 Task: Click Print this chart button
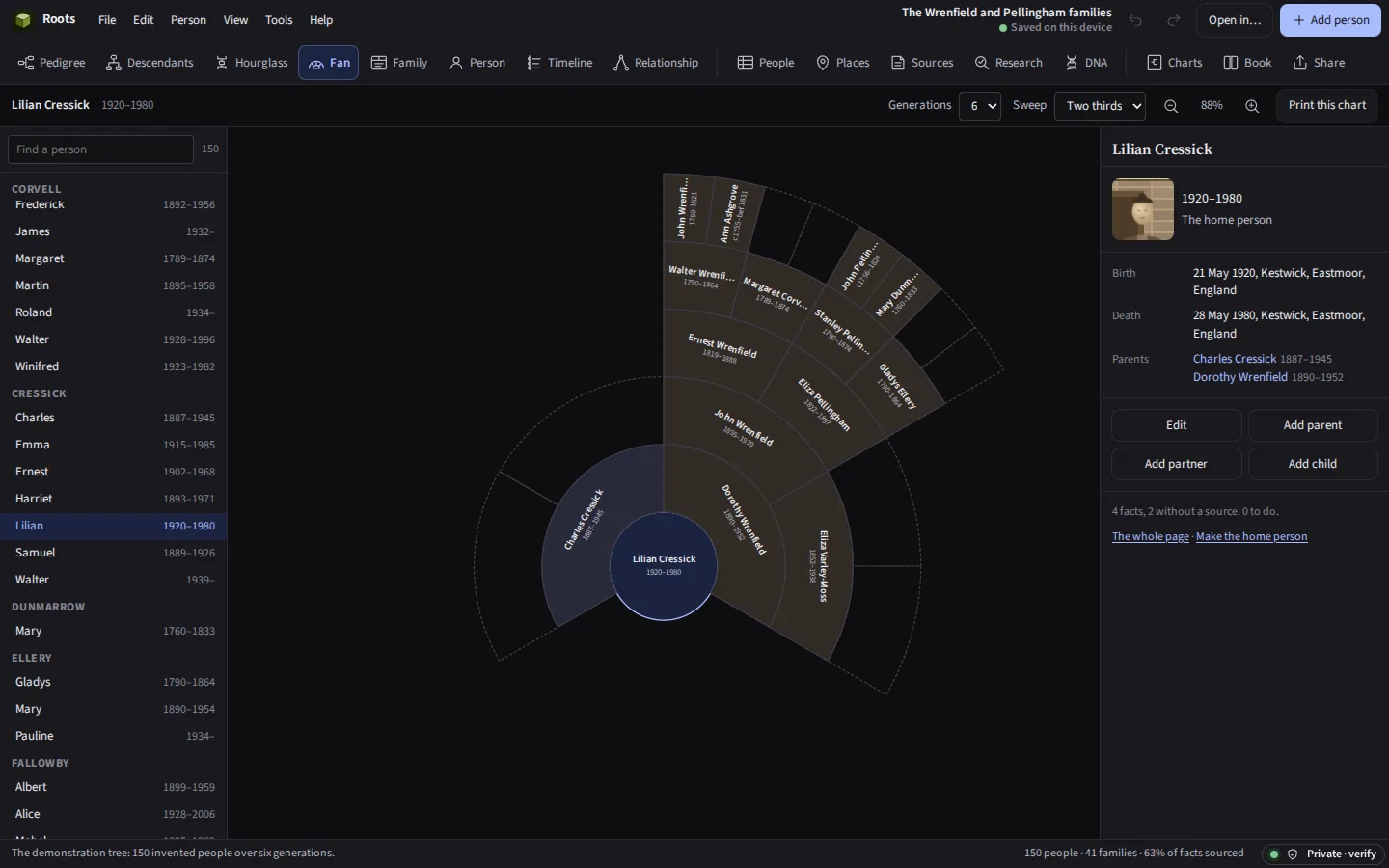[1327, 105]
